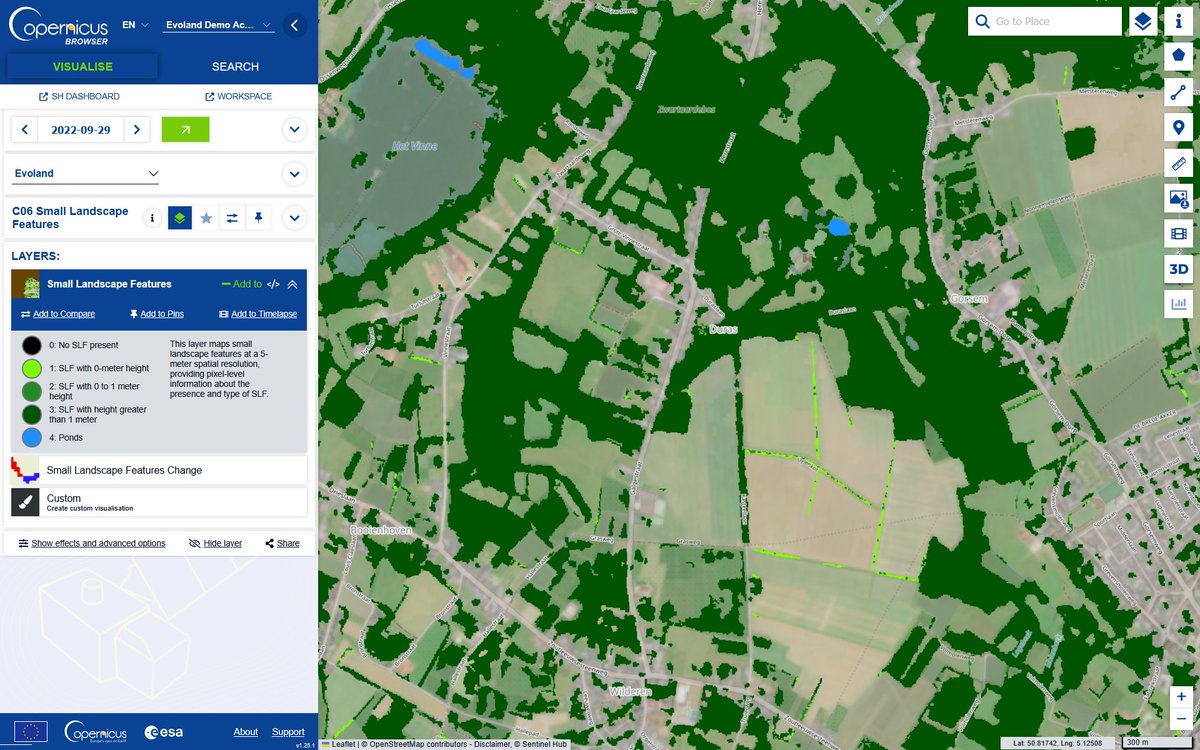The height and width of the screenshot is (750, 1200).
Task: Click the green arrow button beside date
Action: pos(185,129)
